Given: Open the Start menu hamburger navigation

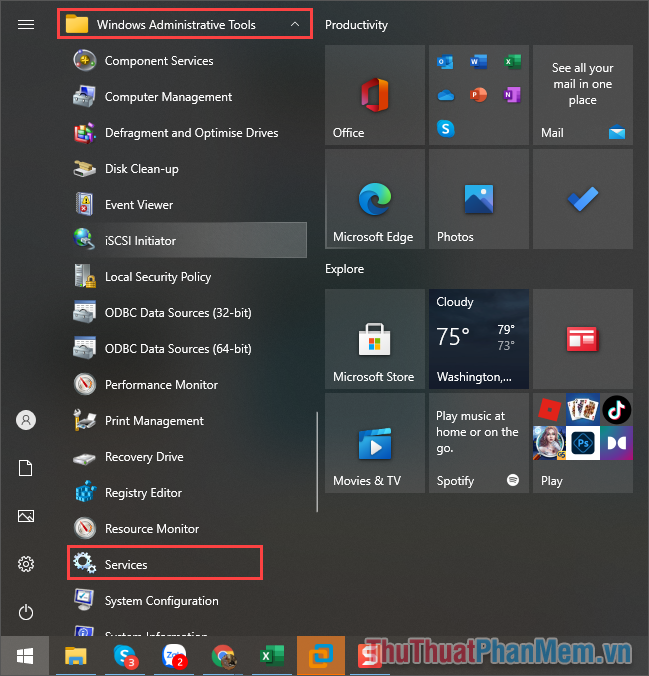Looking at the screenshot, I should click(26, 25).
